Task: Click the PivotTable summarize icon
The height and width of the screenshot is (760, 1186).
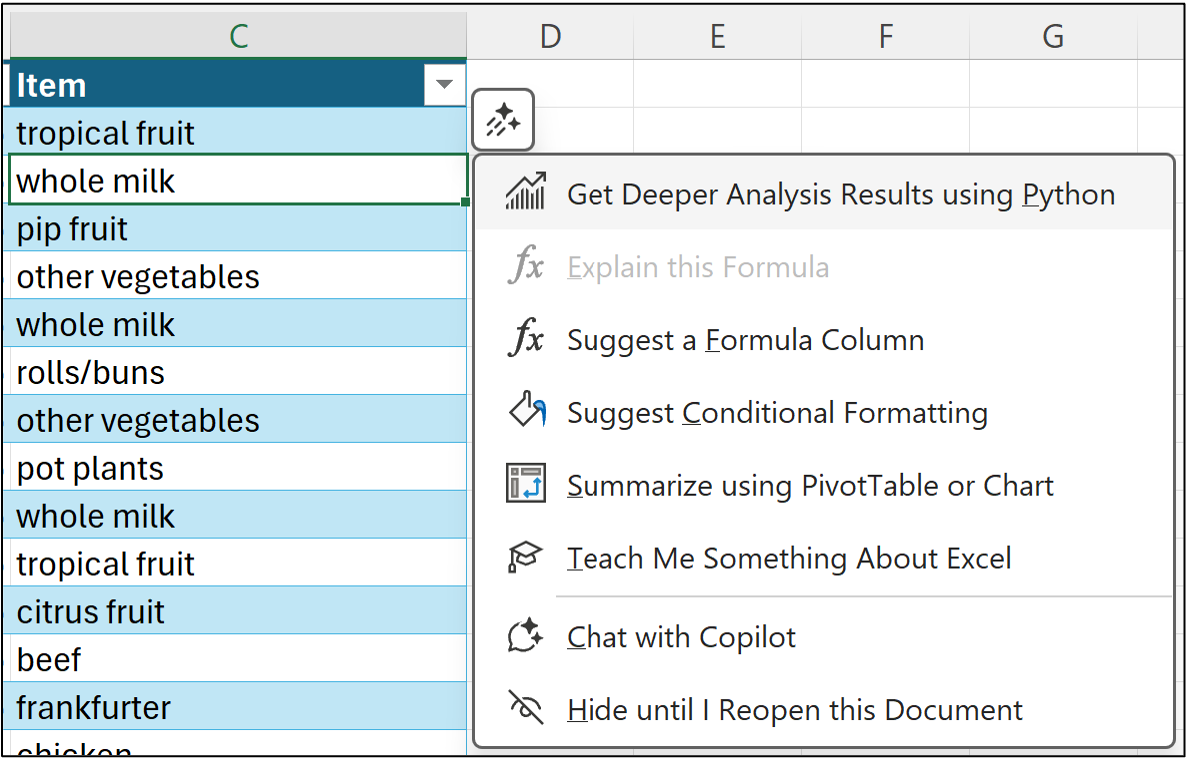Action: tap(526, 485)
